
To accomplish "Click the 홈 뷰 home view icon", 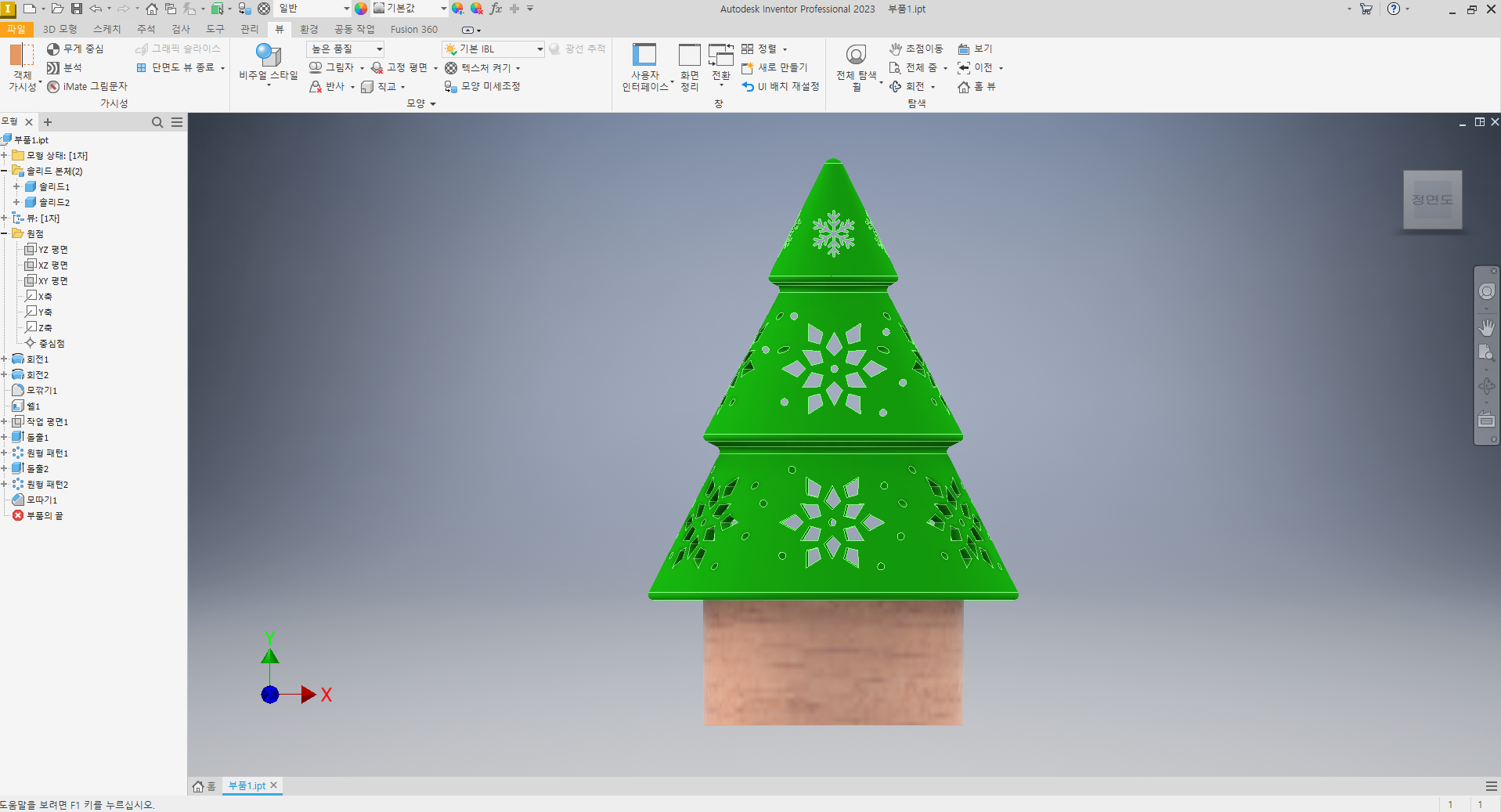I will tap(964, 87).
